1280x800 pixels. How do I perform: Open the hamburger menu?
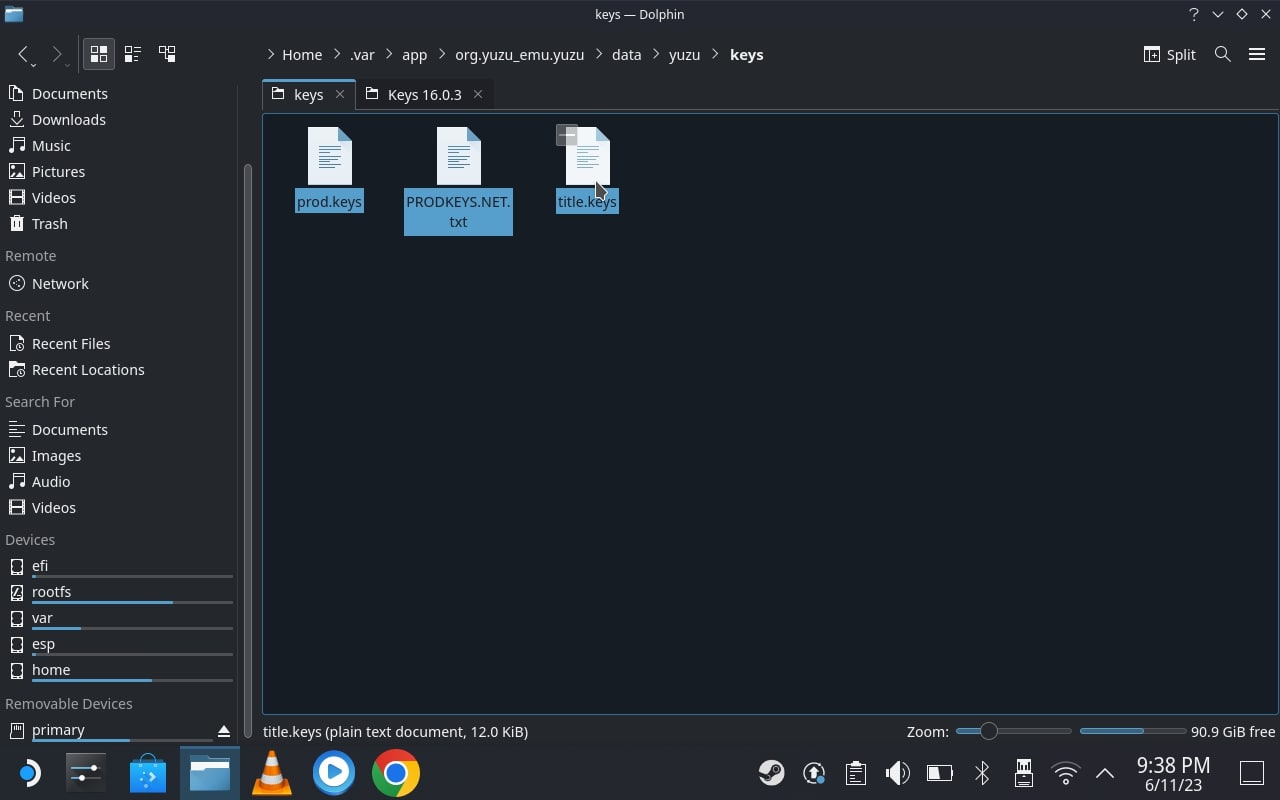(1257, 54)
